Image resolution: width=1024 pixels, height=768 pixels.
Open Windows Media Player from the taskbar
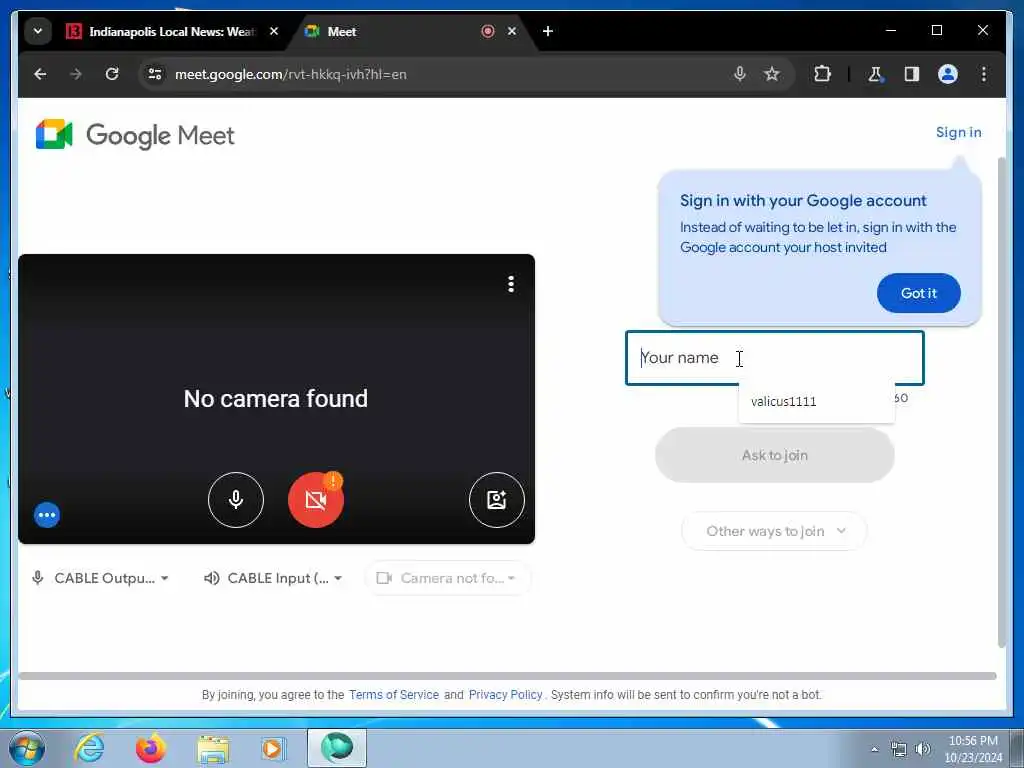[273, 748]
